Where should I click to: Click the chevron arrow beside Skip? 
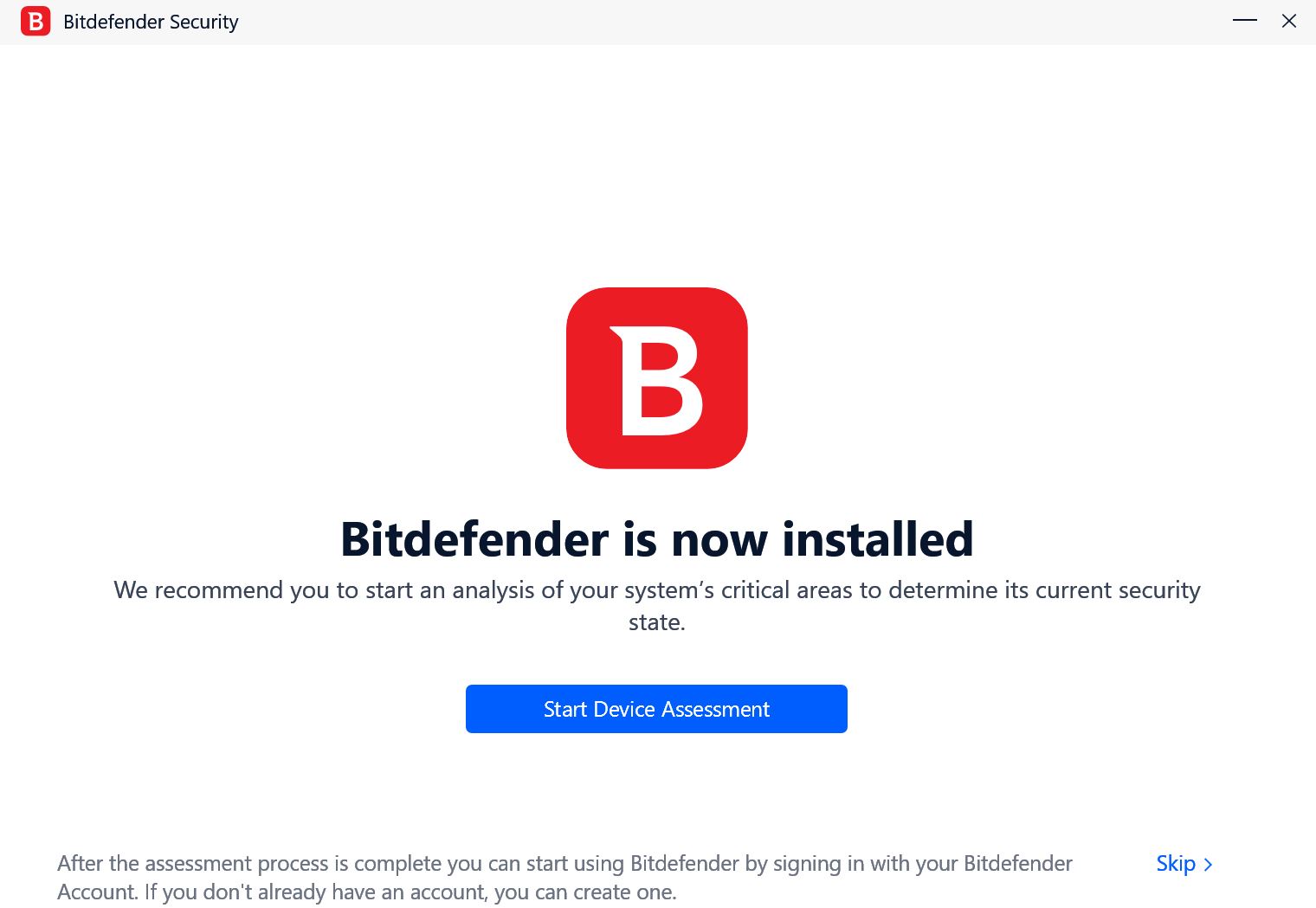pos(1208,865)
